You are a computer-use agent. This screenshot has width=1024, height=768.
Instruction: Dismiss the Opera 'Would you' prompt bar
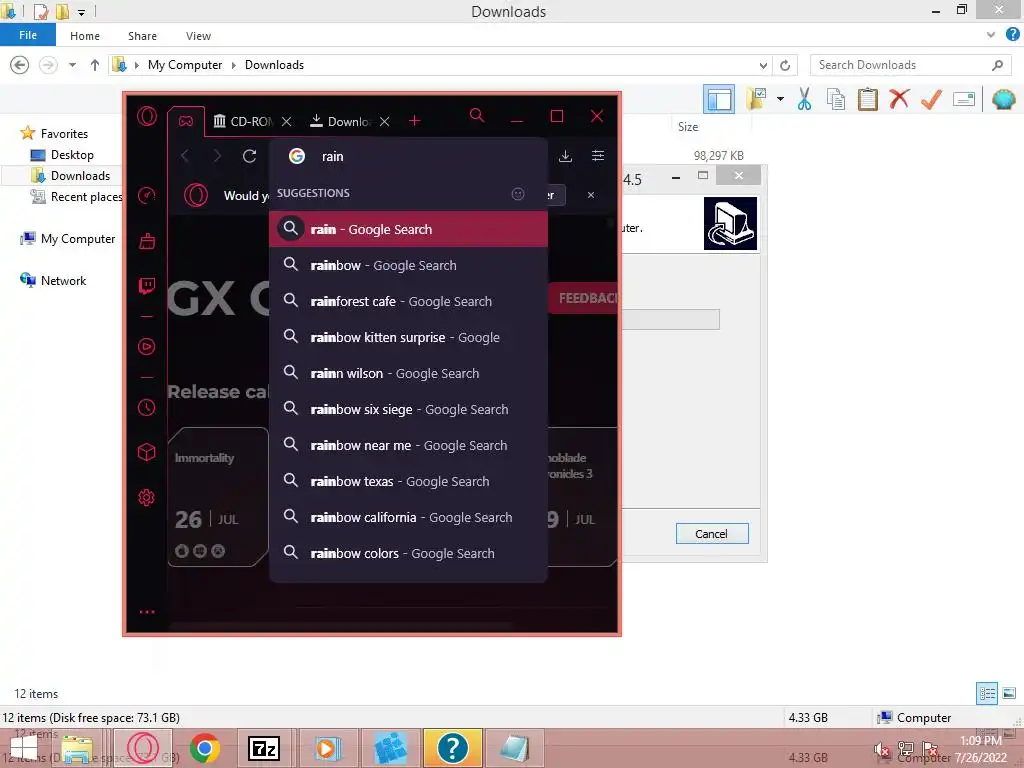coord(591,195)
